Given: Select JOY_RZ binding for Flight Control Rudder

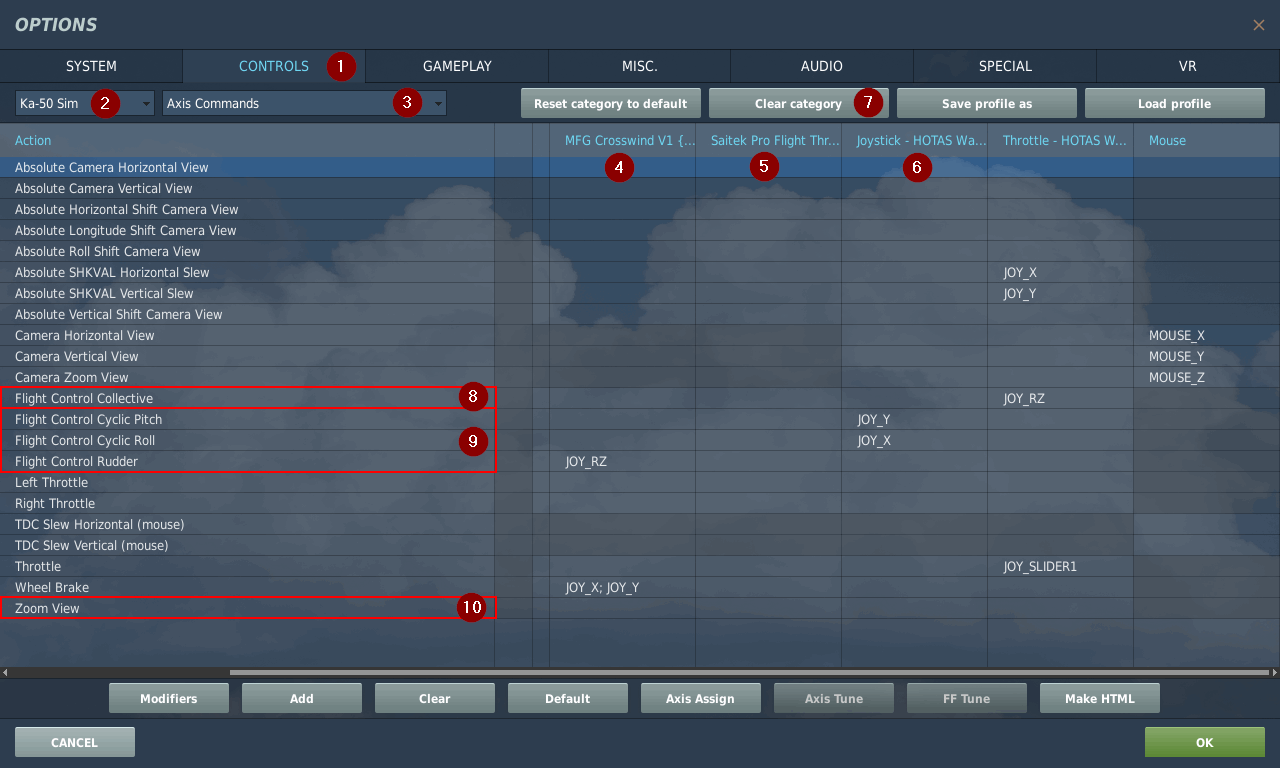Looking at the screenshot, I should point(586,462).
